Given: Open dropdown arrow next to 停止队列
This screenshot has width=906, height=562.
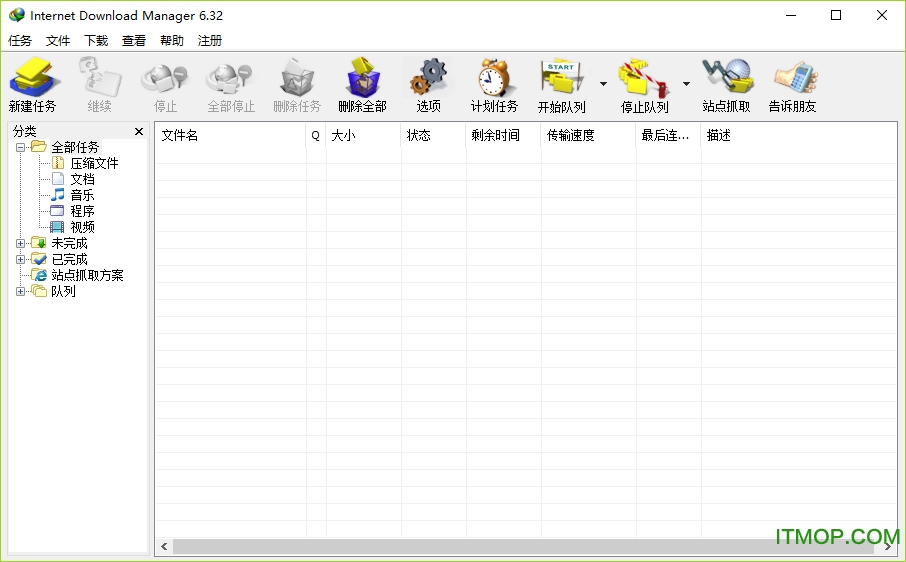Looking at the screenshot, I should [x=686, y=84].
